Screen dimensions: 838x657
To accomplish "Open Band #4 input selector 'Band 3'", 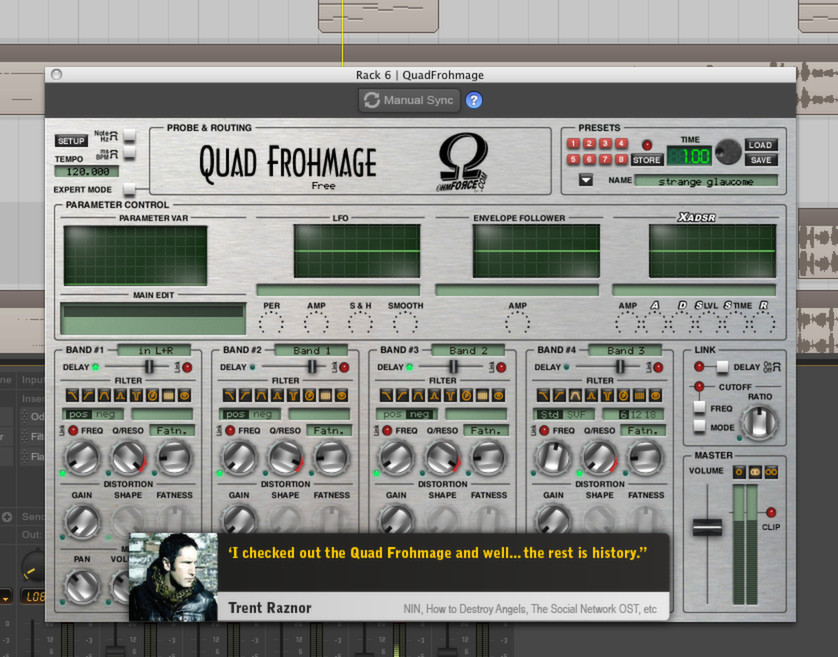I will point(625,350).
